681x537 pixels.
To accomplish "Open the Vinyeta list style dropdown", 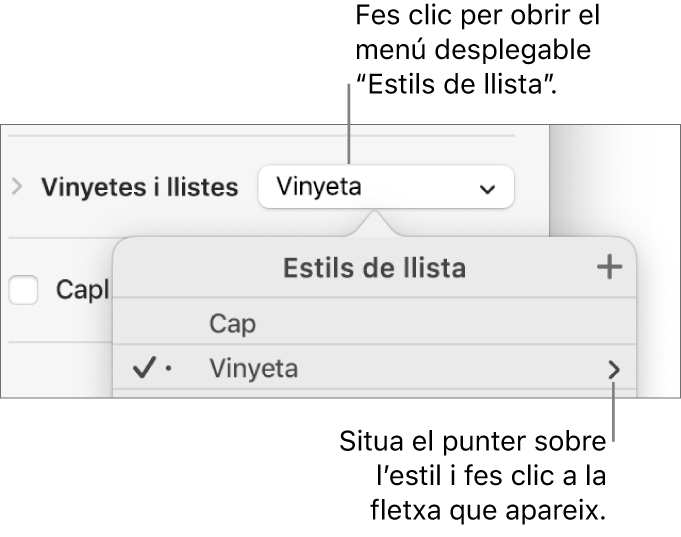I will 386,187.
